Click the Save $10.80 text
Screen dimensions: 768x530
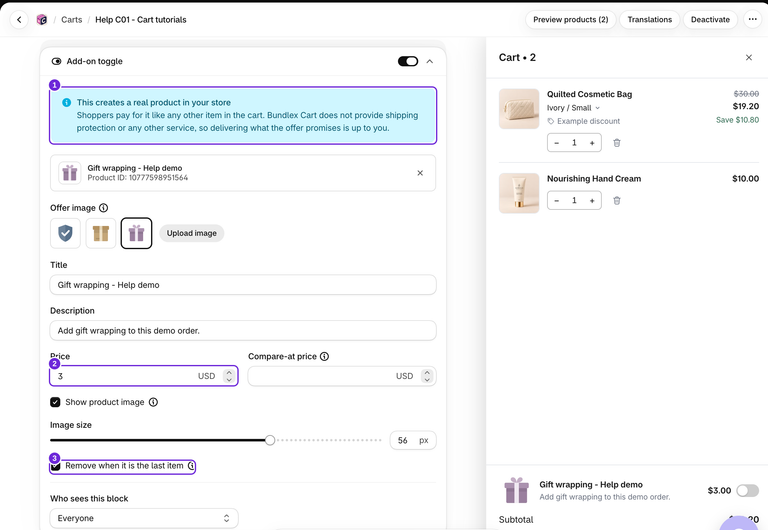[x=737, y=120]
